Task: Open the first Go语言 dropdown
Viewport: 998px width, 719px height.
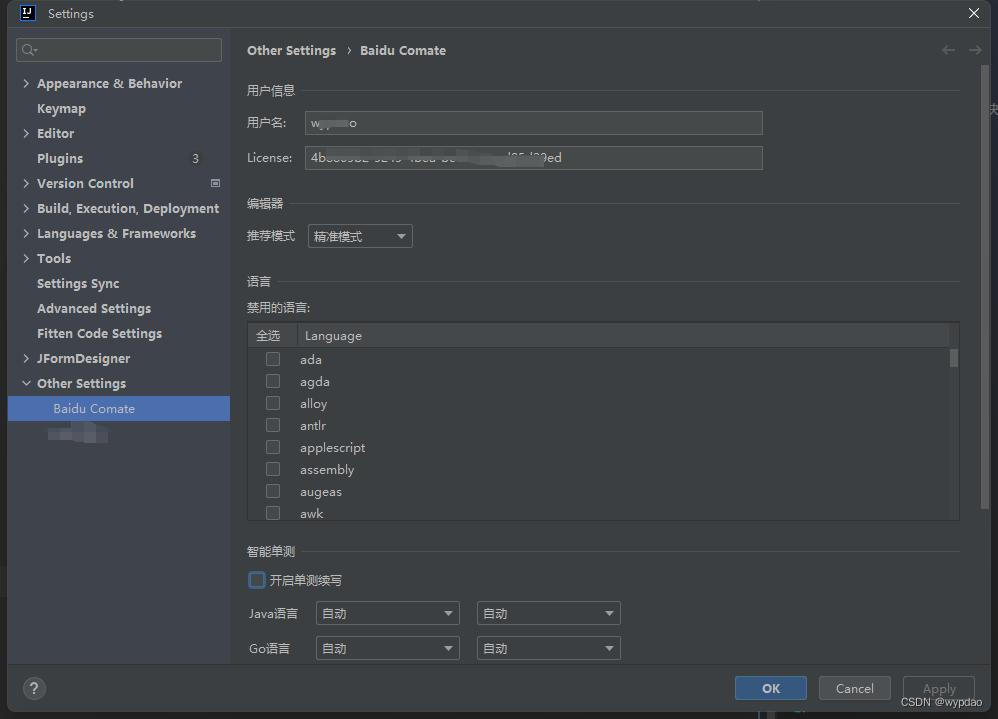Action: pyautogui.click(x=388, y=648)
